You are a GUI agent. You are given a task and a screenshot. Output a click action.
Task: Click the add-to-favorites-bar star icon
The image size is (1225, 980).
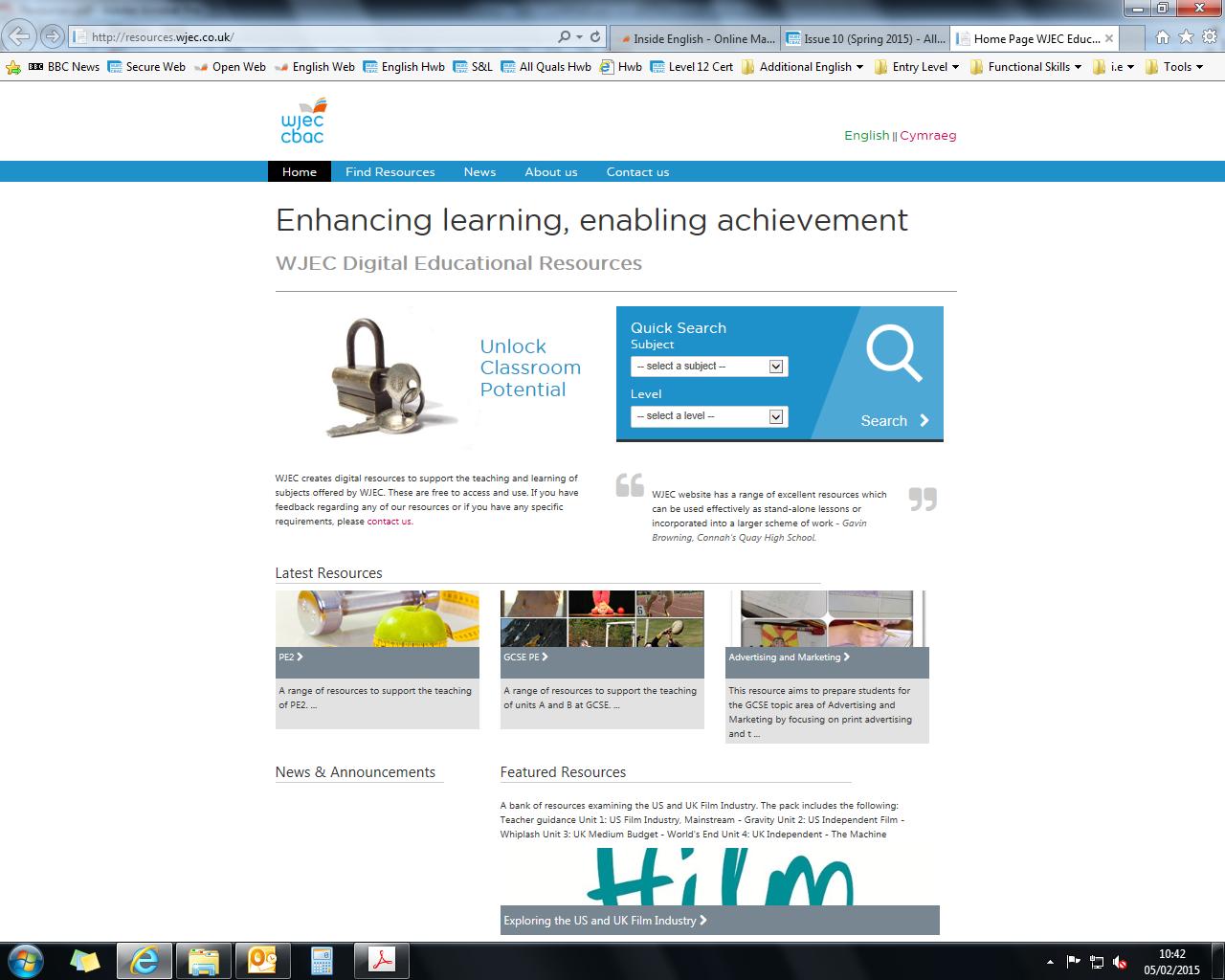coord(13,67)
